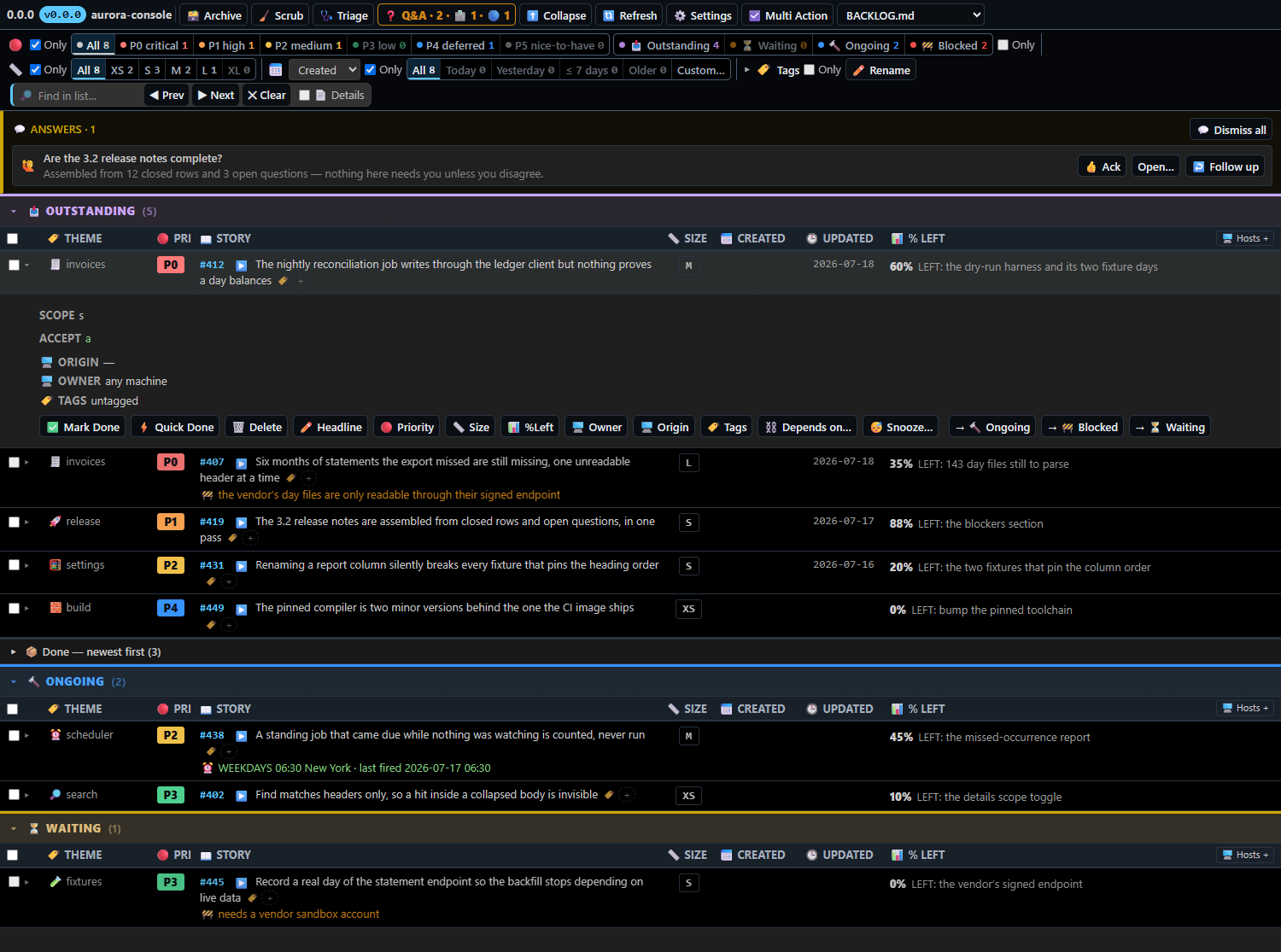Image resolution: width=1281 pixels, height=952 pixels.
Task: Click the P0 priority badge on story #412
Action: pyautogui.click(x=171, y=265)
